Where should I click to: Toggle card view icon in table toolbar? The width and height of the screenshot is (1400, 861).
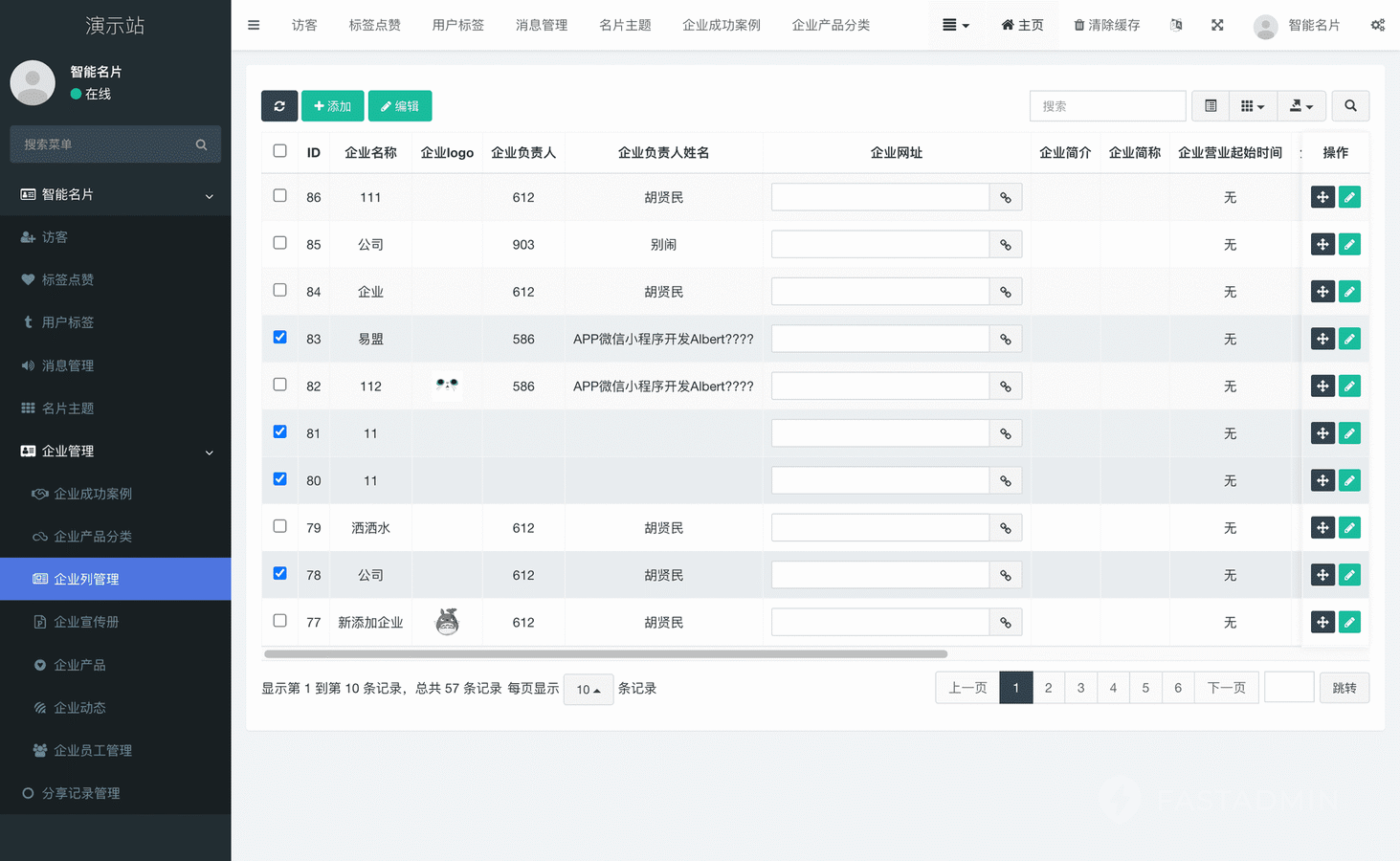click(1211, 106)
